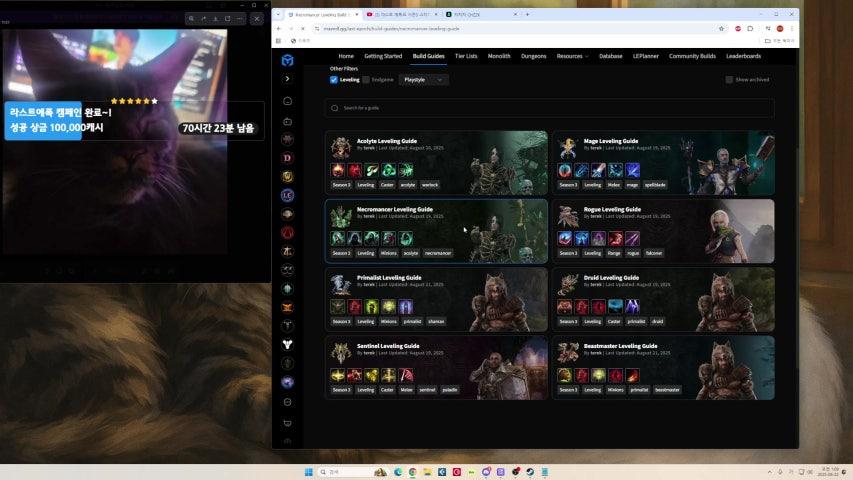The height and width of the screenshot is (480, 853).
Task: Click the falconer tag on Rogue guide
Action: (x=654, y=253)
